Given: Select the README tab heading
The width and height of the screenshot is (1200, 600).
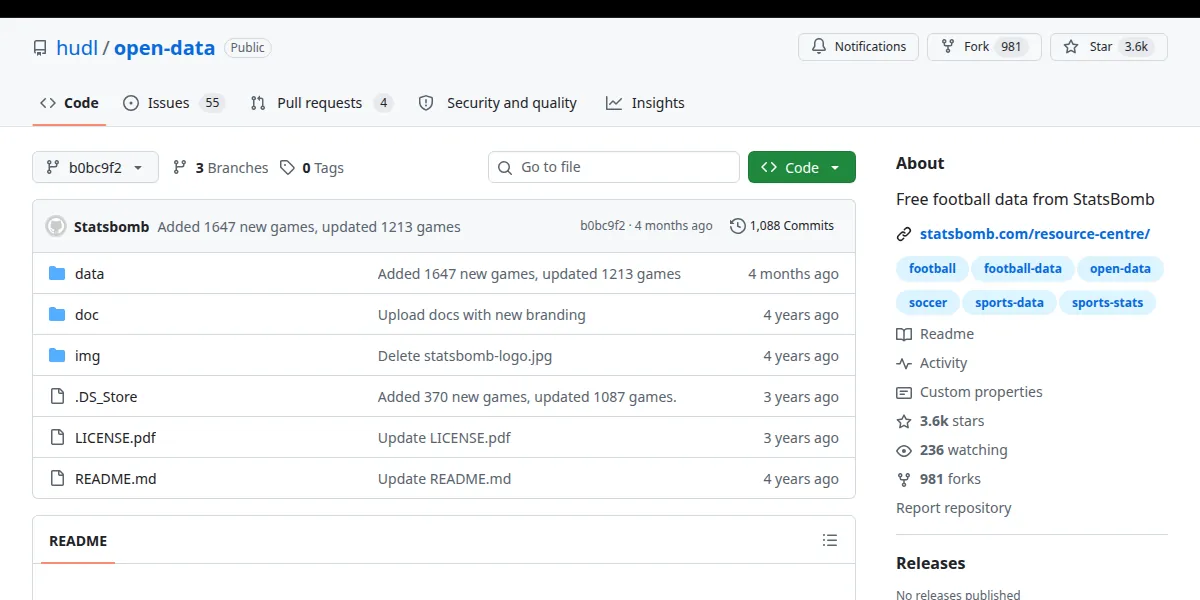Looking at the screenshot, I should [78, 541].
